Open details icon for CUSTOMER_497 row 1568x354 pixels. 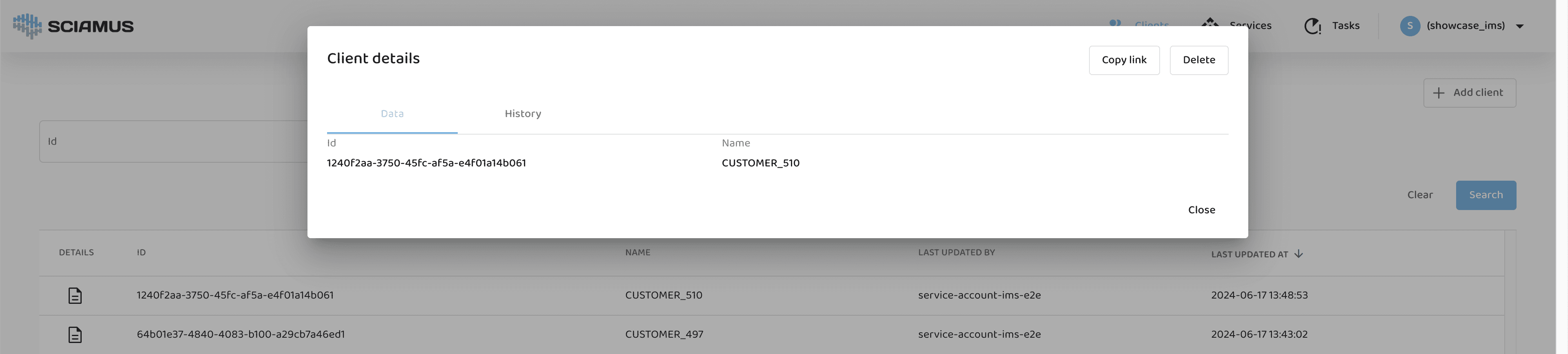tap(75, 334)
